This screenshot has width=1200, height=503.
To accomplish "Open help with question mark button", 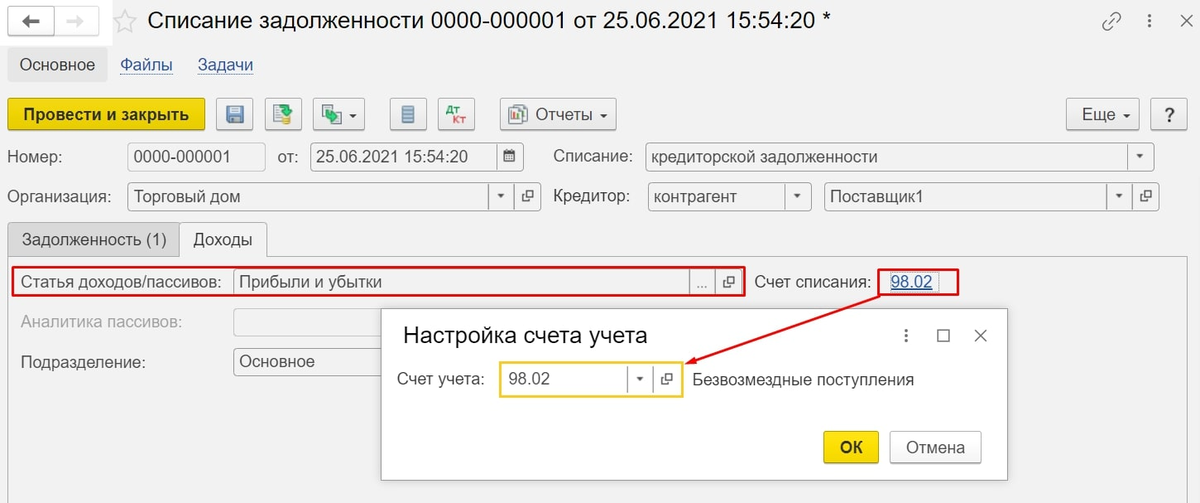I will click(1169, 114).
